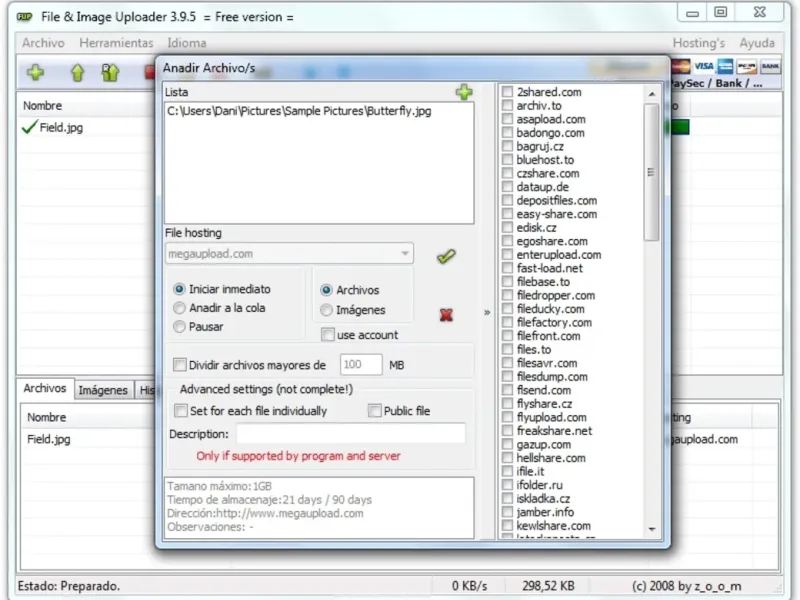The image size is (800, 600).
Task: Click the double green arrows toolbar icon
Action: [x=110, y=73]
